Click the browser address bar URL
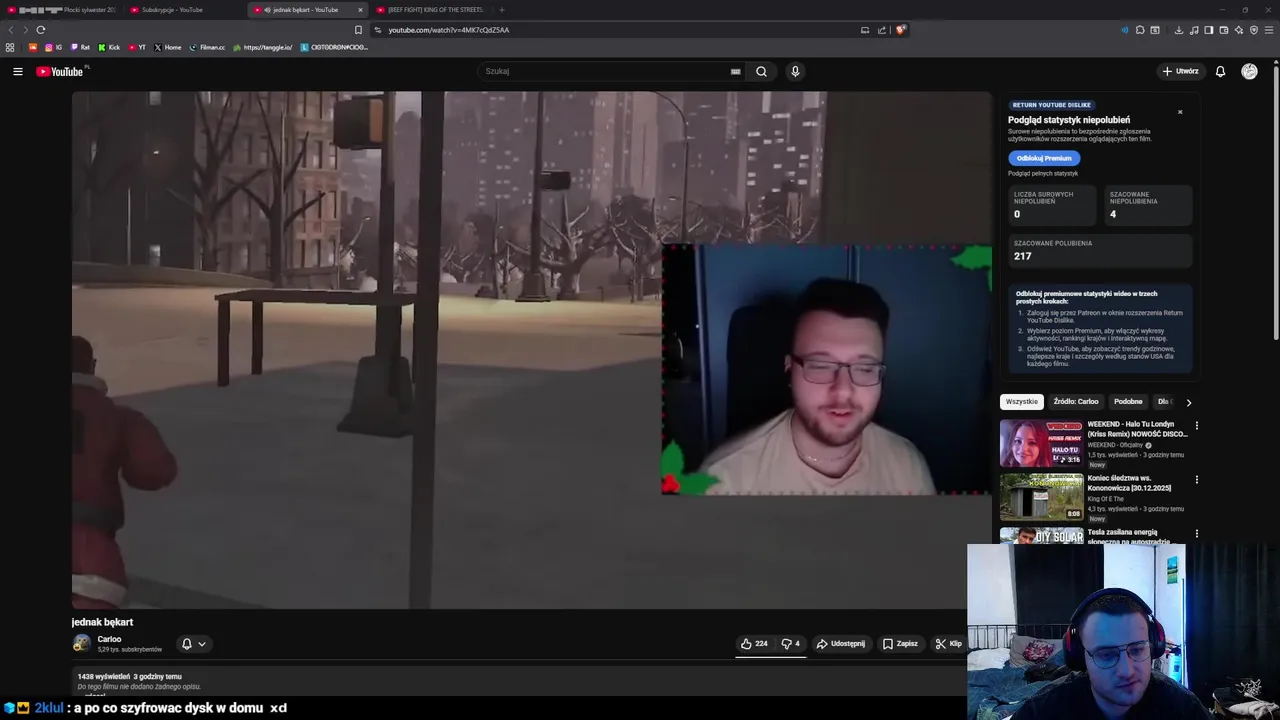 point(449,30)
